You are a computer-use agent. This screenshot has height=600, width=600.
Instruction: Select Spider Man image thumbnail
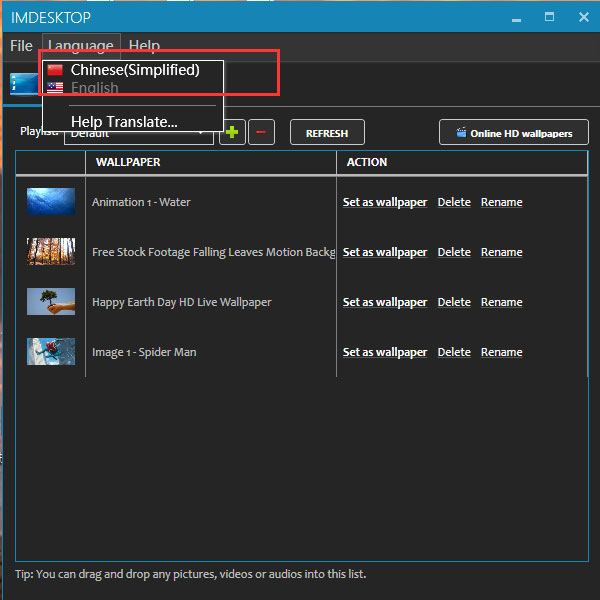[x=51, y=351]
